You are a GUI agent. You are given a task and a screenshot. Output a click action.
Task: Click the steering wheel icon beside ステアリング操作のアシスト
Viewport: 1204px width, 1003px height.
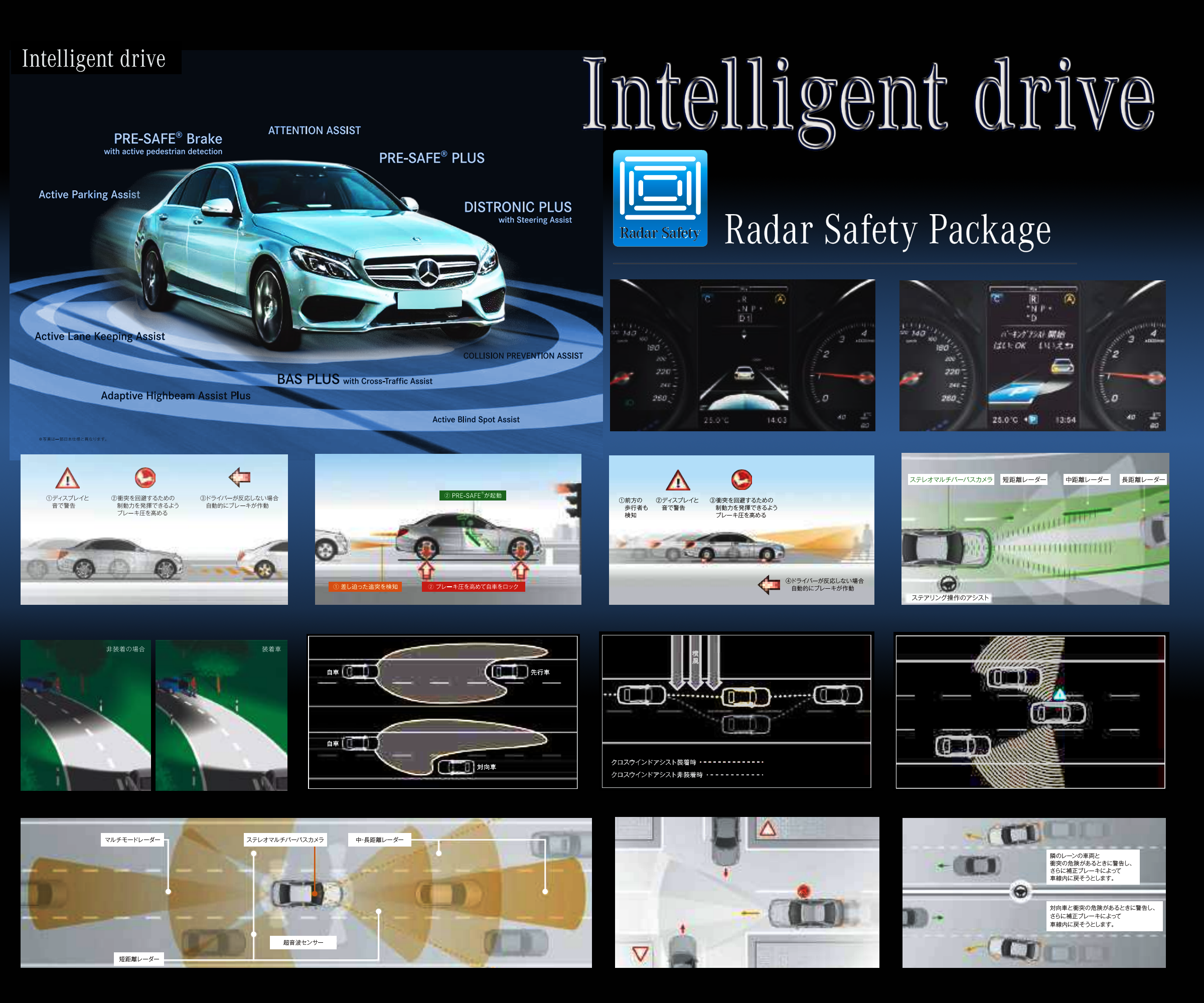point(948,584)
